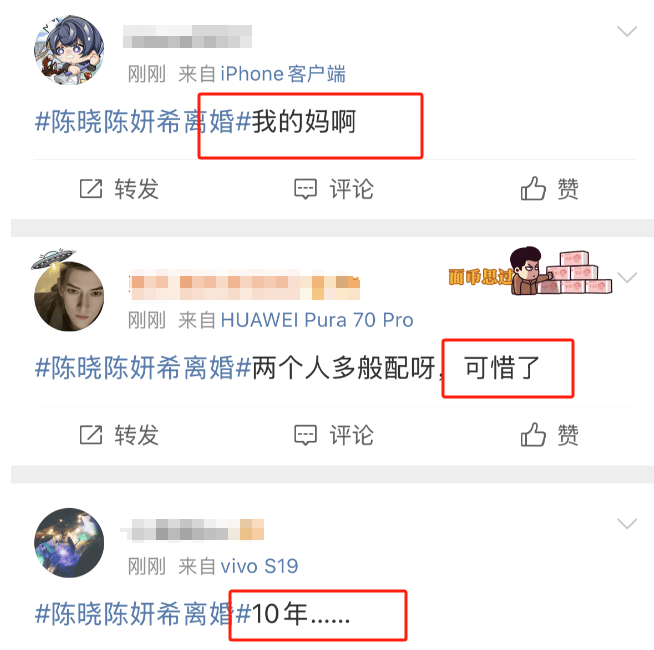The height and width of the screenshot is (650, 654).
Task: Tap the iPhone客户端 source link
Action: tap(283, 74)
